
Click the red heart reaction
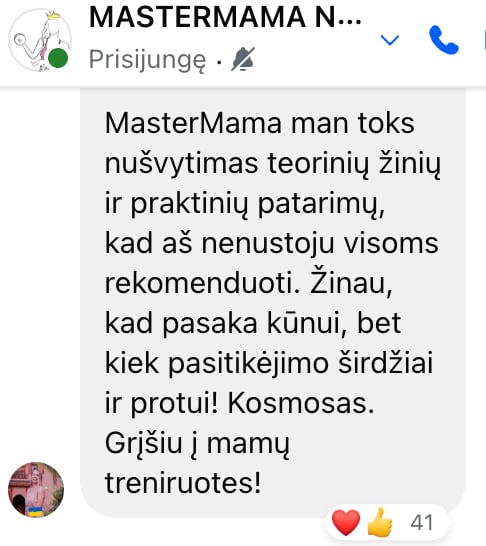(346, 522)
